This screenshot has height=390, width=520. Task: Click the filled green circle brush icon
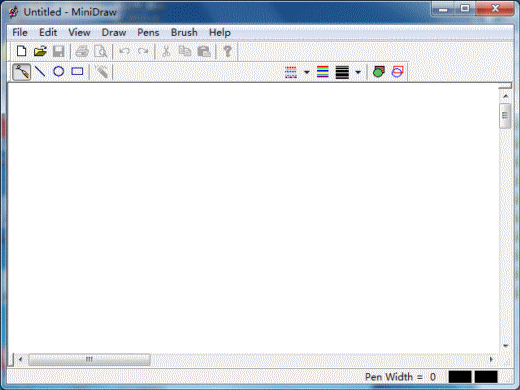pos(379,72)
